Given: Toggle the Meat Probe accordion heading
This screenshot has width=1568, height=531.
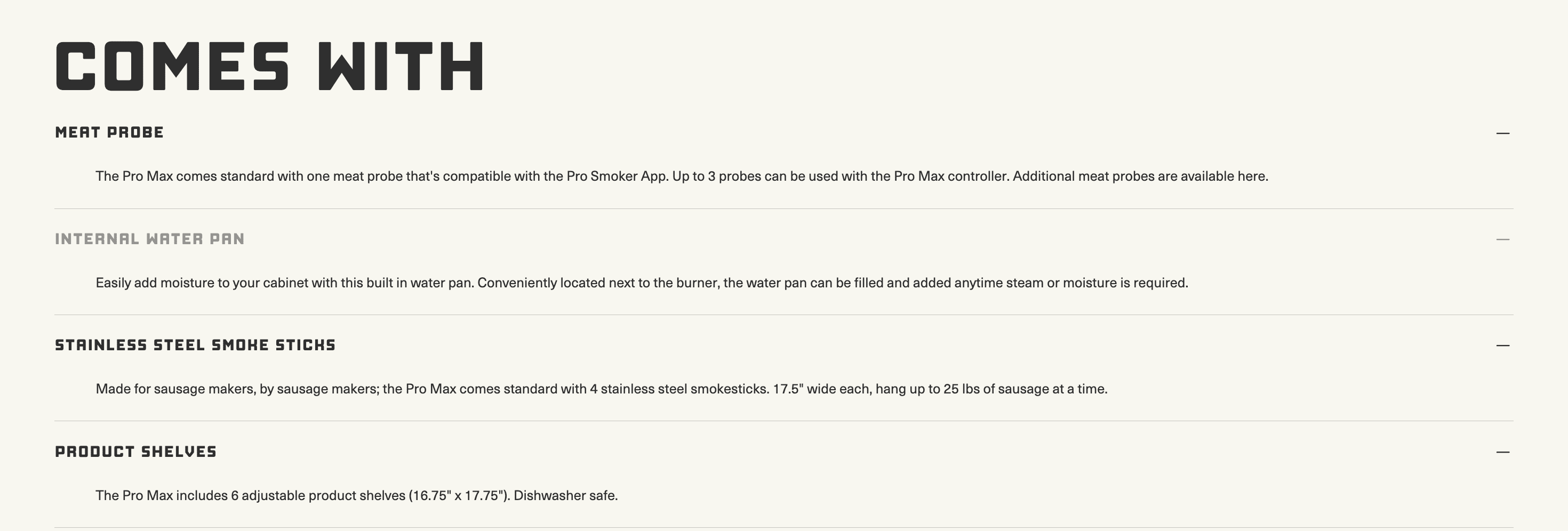Looking at the screenshot, I should tap(109, 133).
